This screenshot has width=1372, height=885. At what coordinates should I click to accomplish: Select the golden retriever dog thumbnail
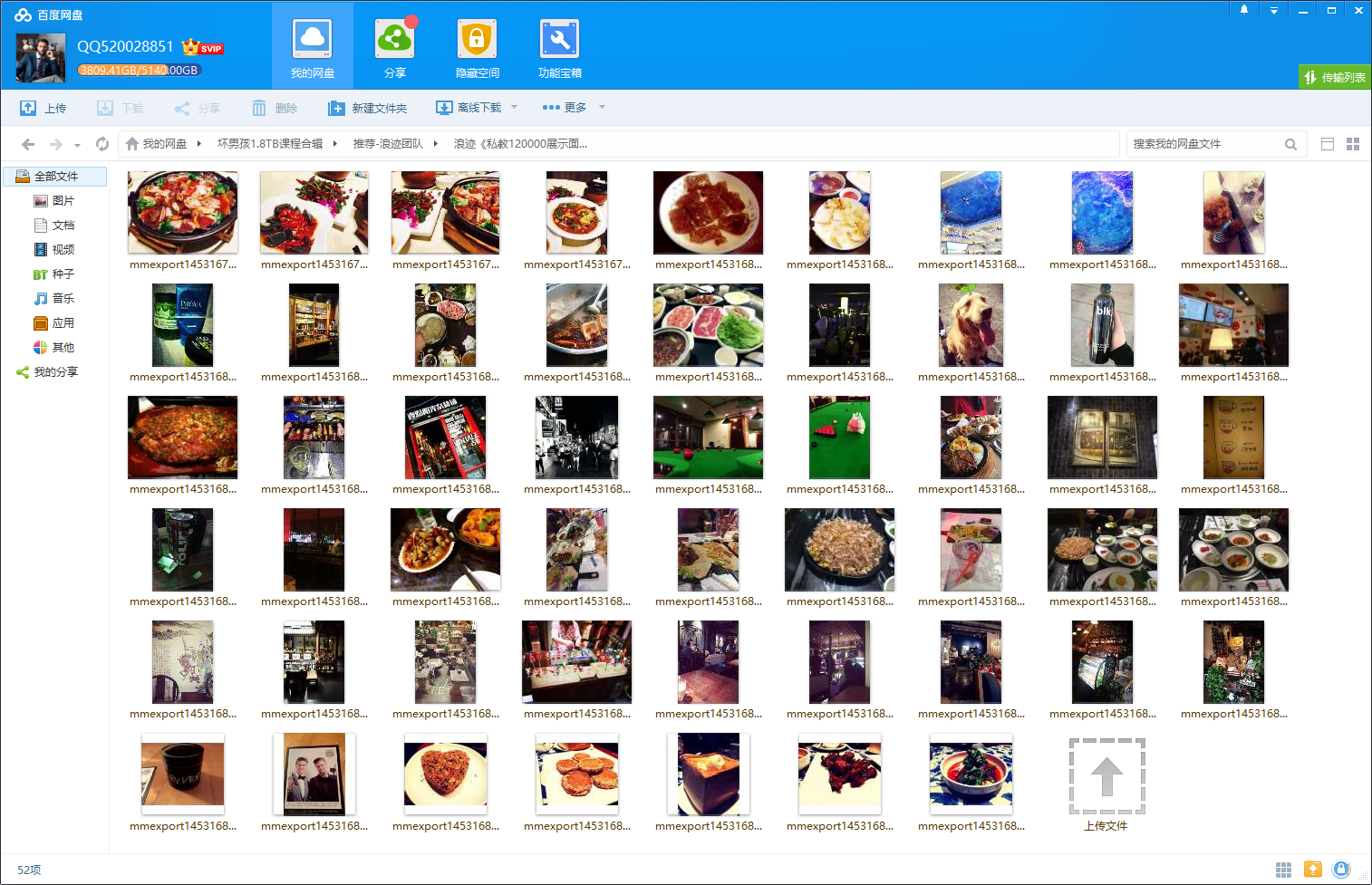(x=971, y=325)
